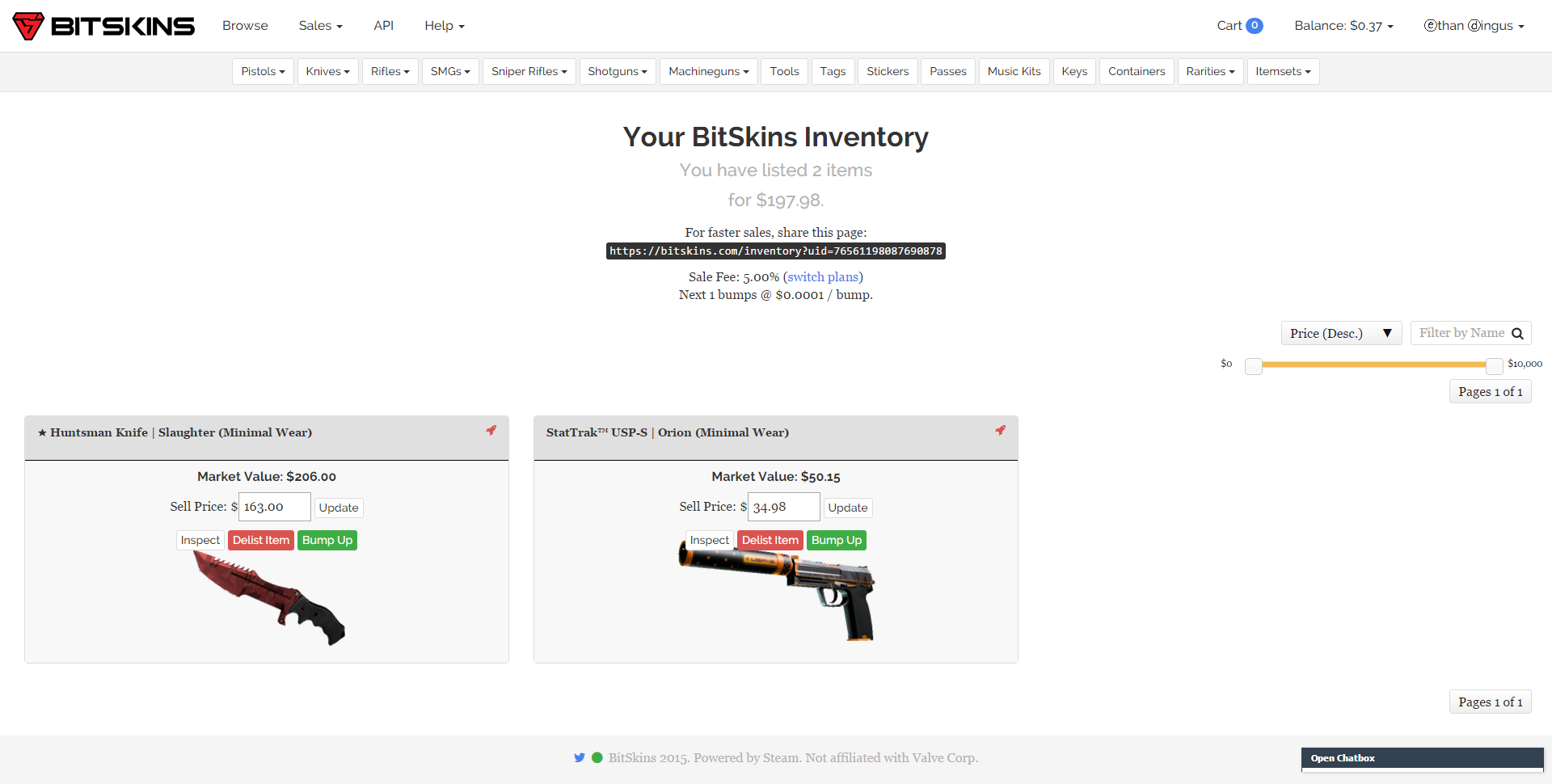This screenshot has width=1552, height=784.
Task: Click the USP-S Orion sell price field
Action: [784, 507]
